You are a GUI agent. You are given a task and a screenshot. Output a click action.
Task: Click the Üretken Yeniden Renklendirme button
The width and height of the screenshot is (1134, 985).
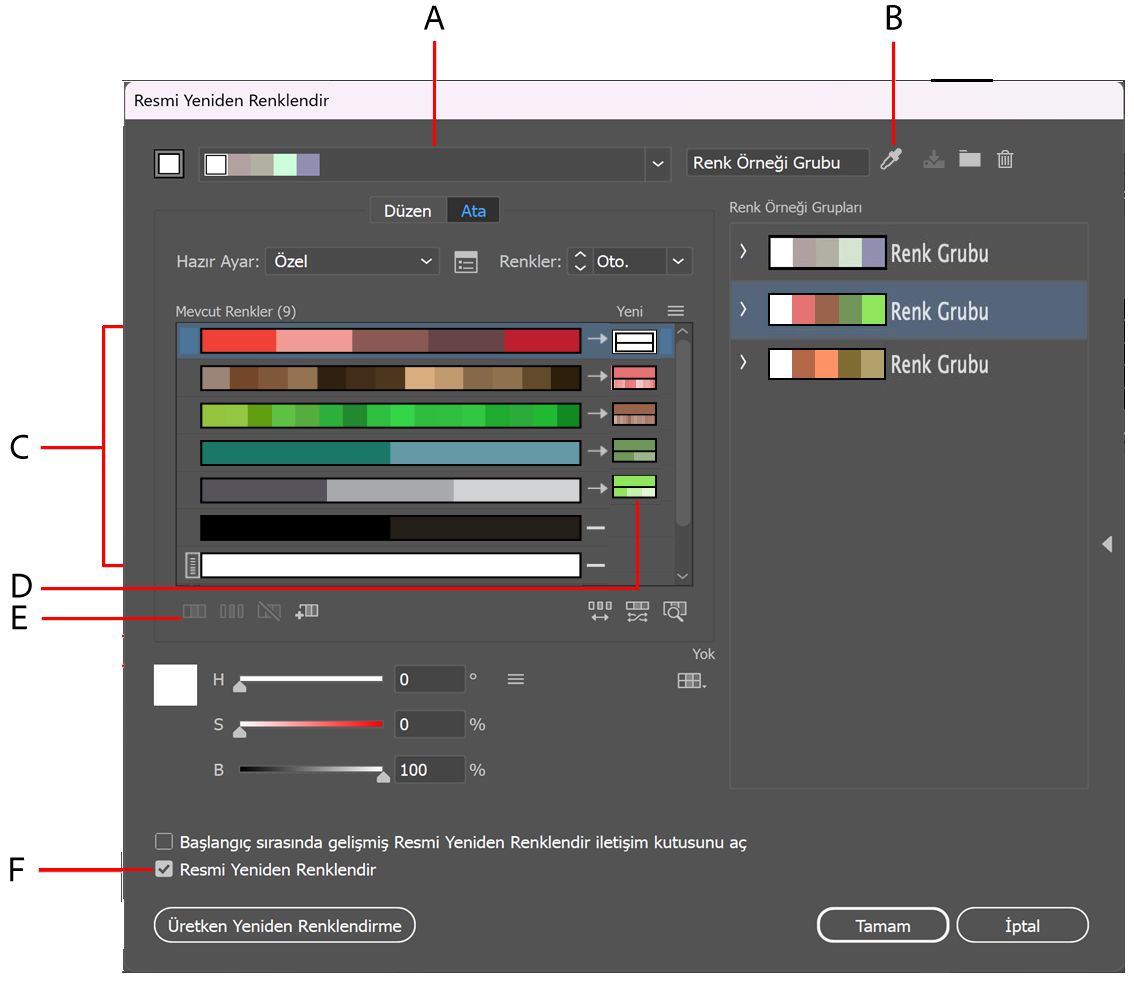click(x=284, y=926)
